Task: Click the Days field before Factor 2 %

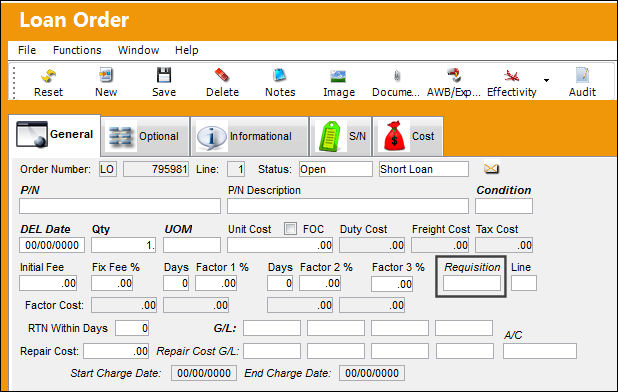Action: [x=280, y=283]
